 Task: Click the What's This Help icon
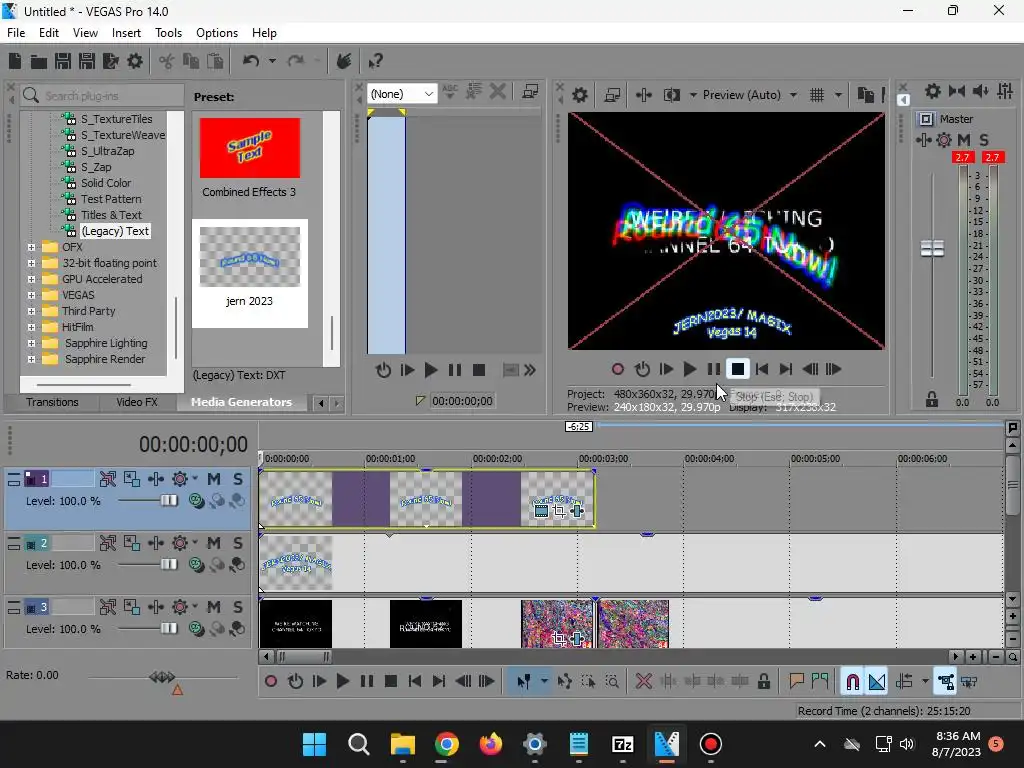click(375, 61)
